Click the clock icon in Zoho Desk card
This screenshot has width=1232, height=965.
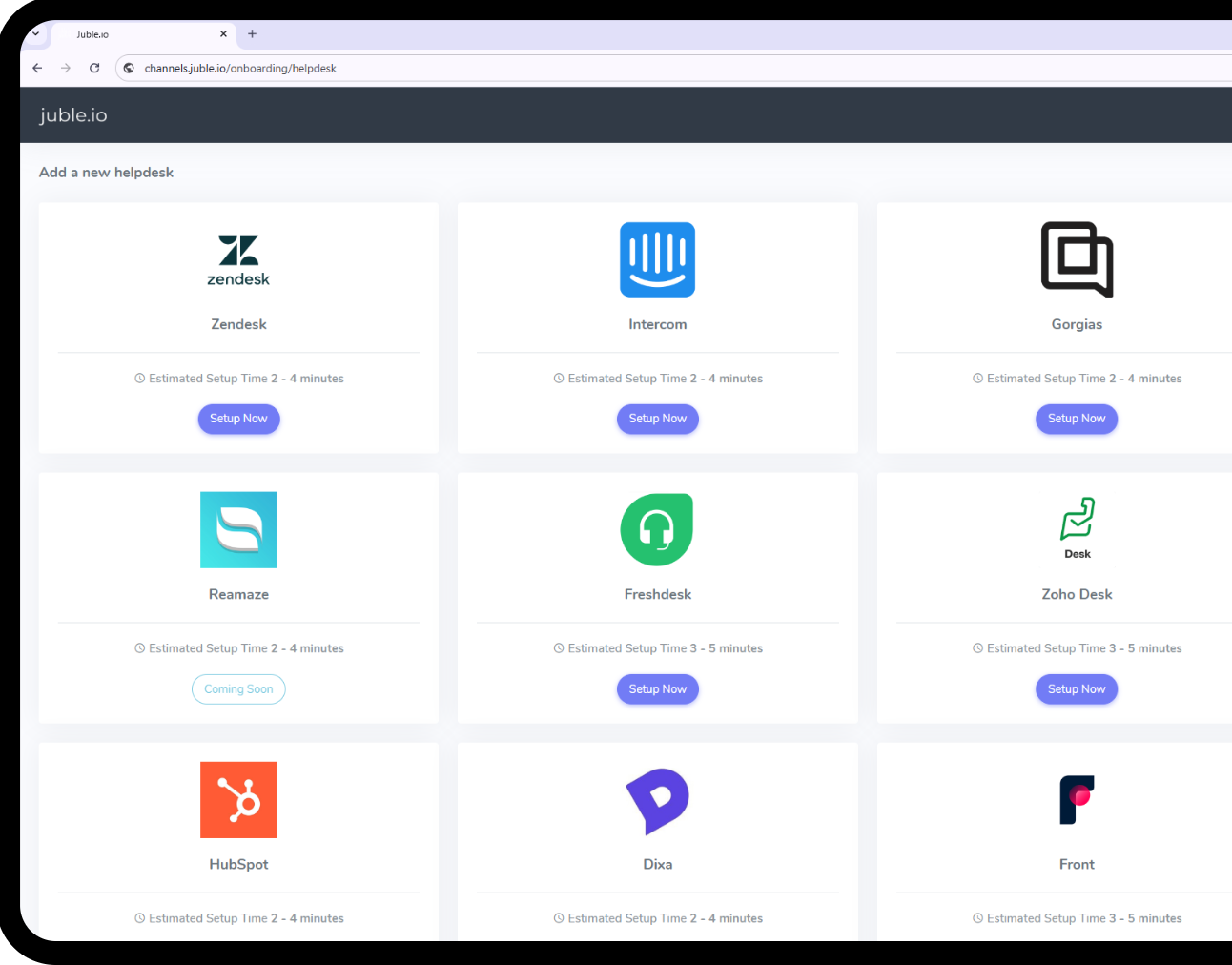[x=978, y=648]
